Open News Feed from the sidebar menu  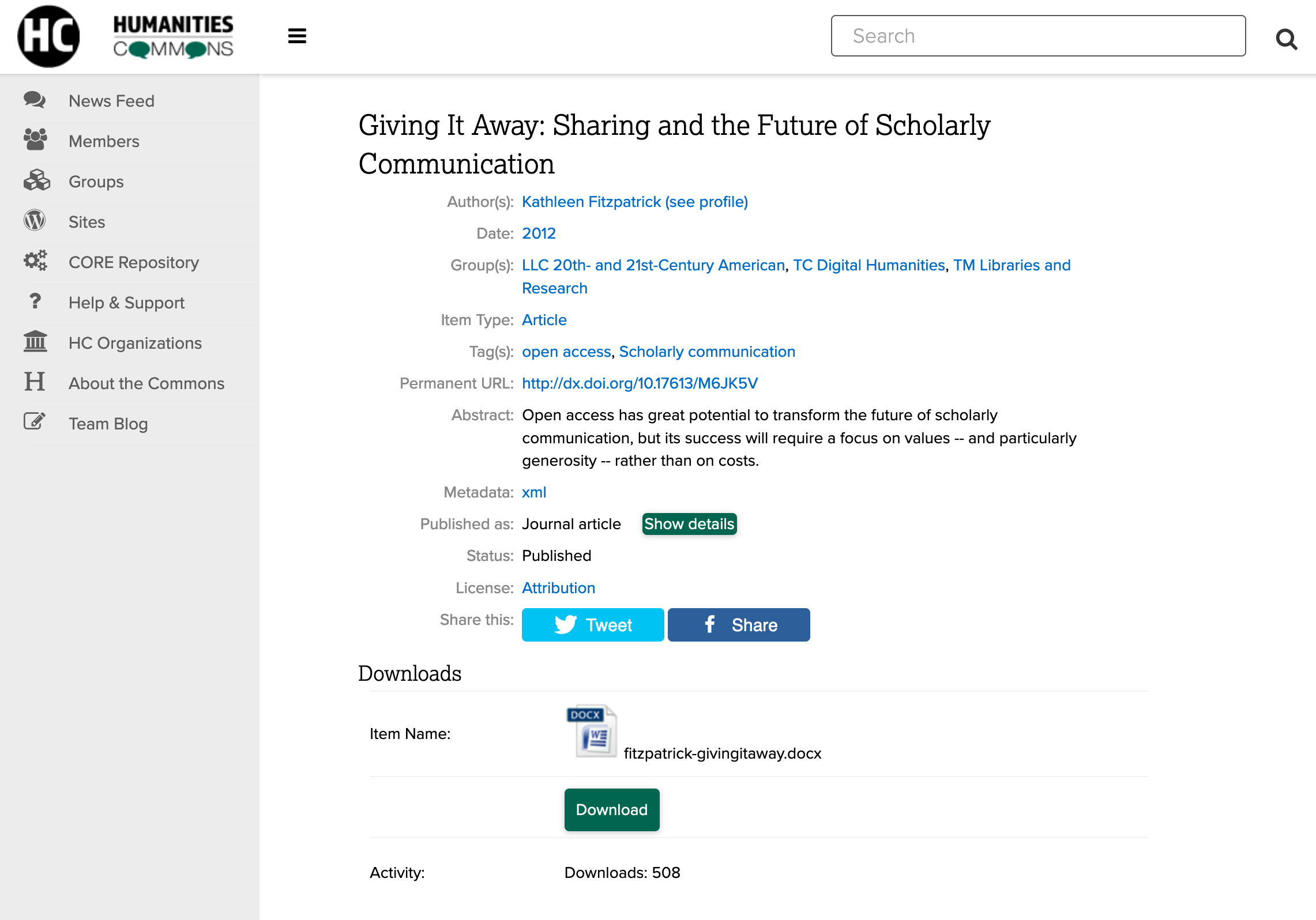pos(111,100)
